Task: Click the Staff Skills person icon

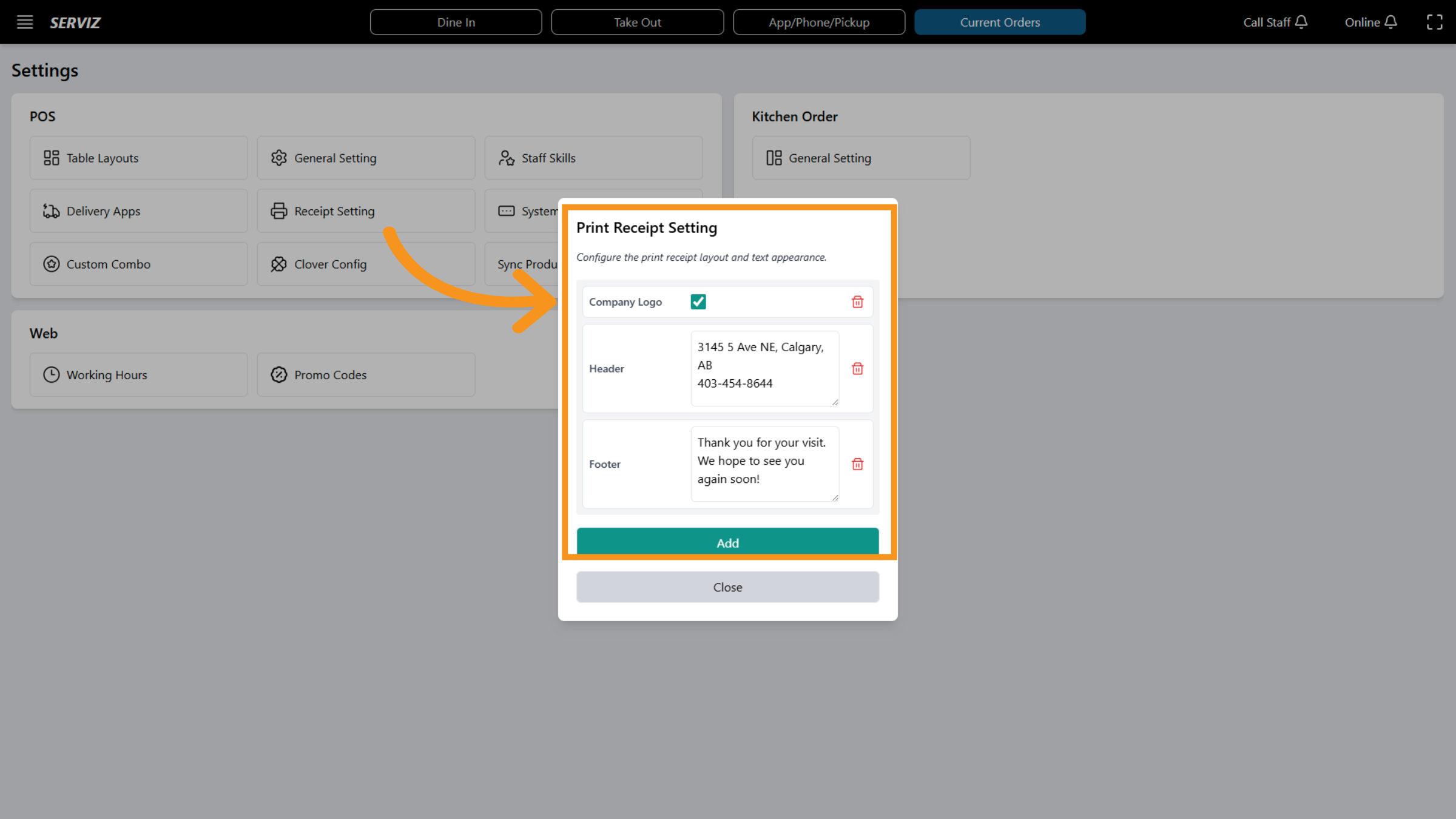Action: point(506,158)
